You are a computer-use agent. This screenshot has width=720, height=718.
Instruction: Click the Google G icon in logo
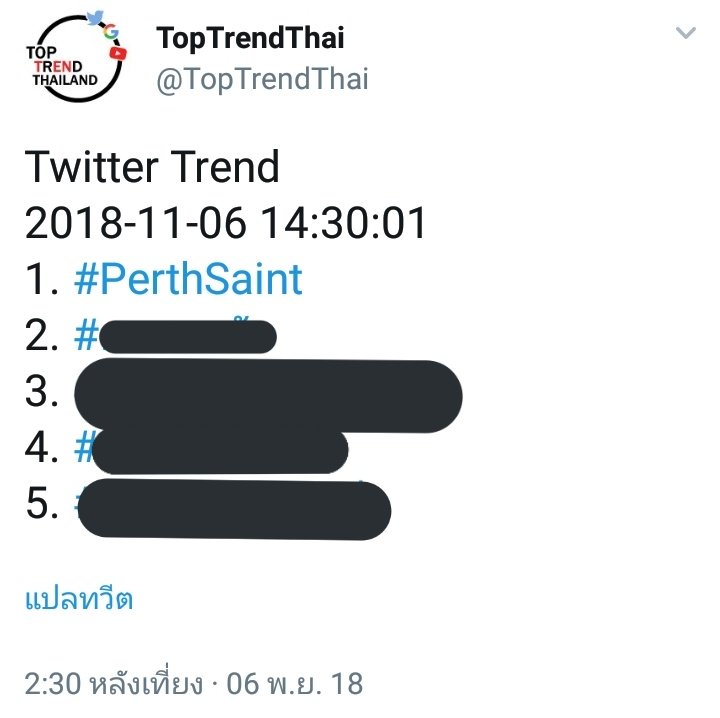pos(111,32)
